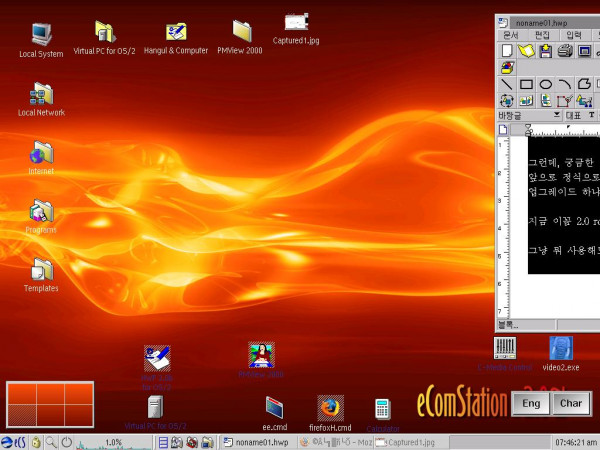600x450 pixels.
Task: Switch to noname01.hwp in the taskbar
Action: tap(255, 442)
